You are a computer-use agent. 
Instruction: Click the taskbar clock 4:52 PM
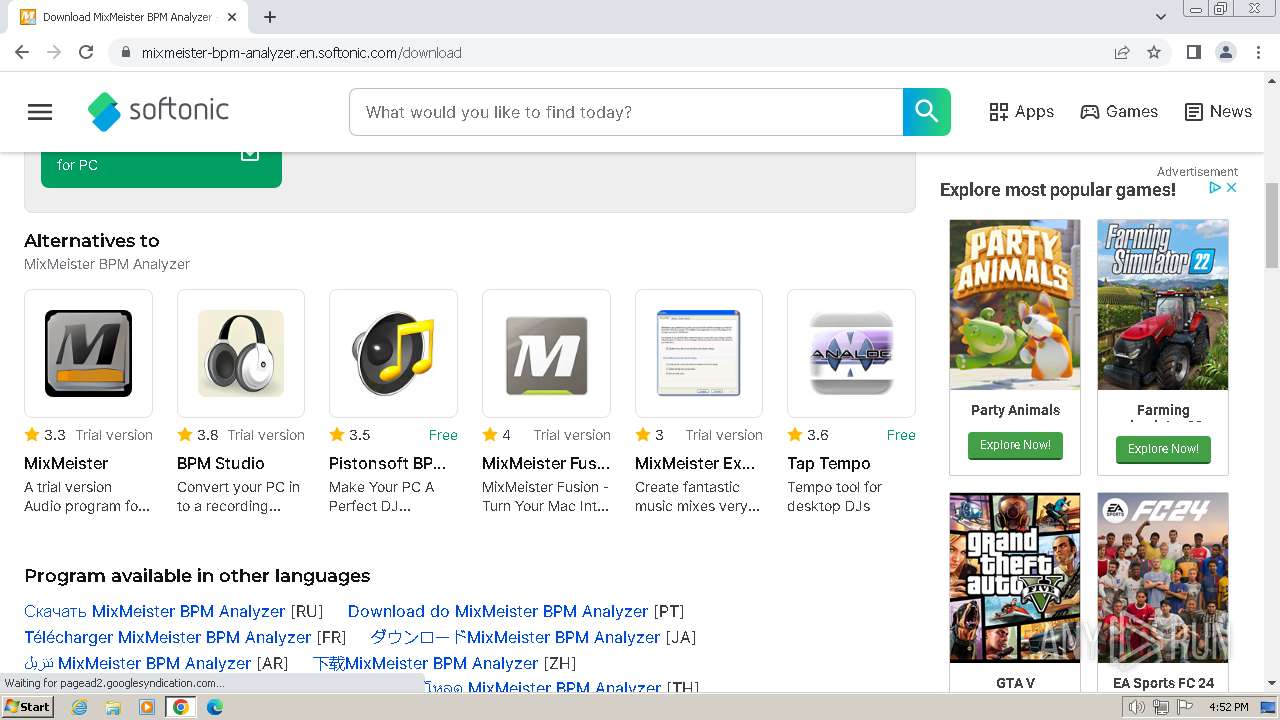(x=1228, y=707)
